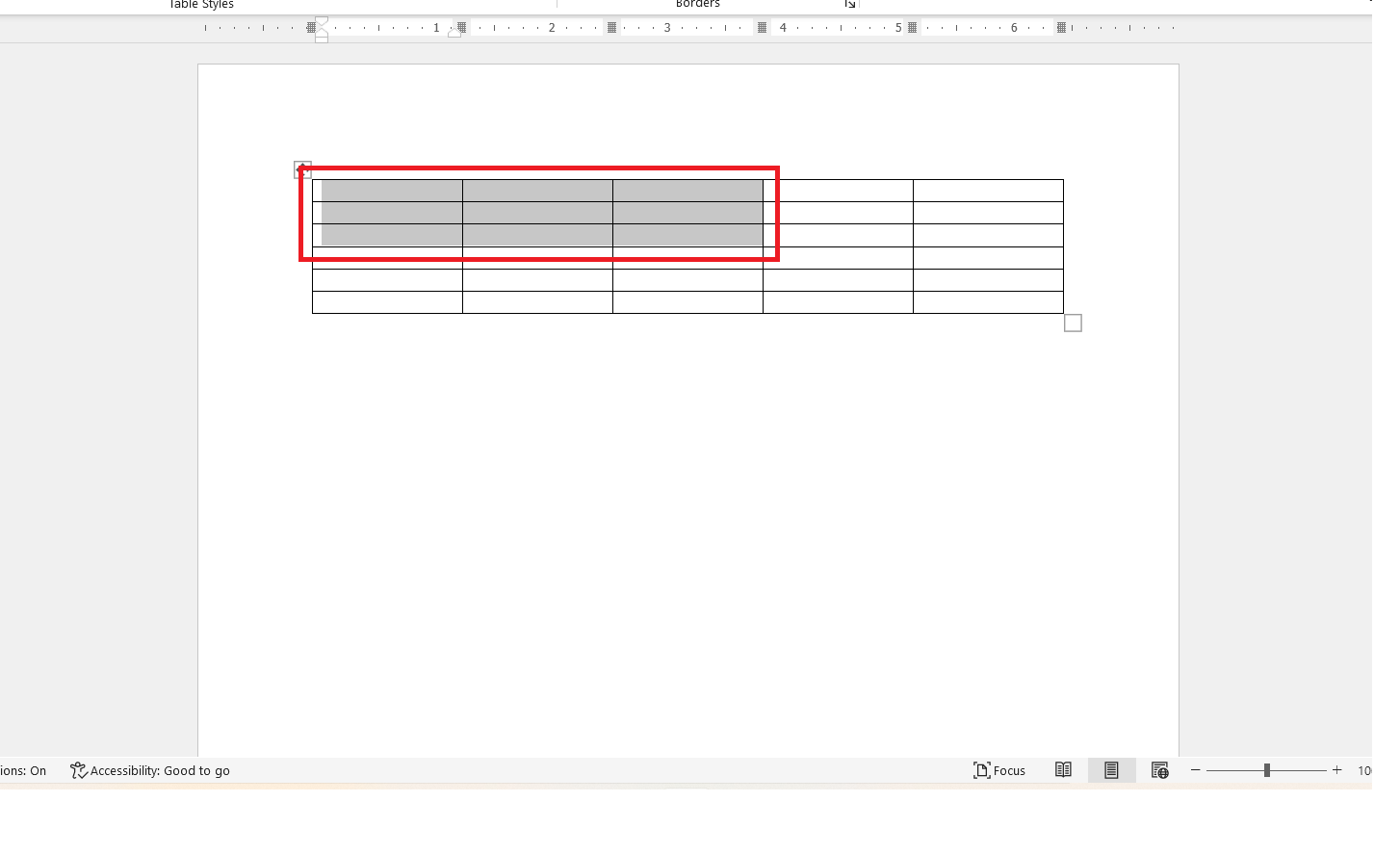
Task: Enter Focus mode from the status bar
Action: point(999,770)
